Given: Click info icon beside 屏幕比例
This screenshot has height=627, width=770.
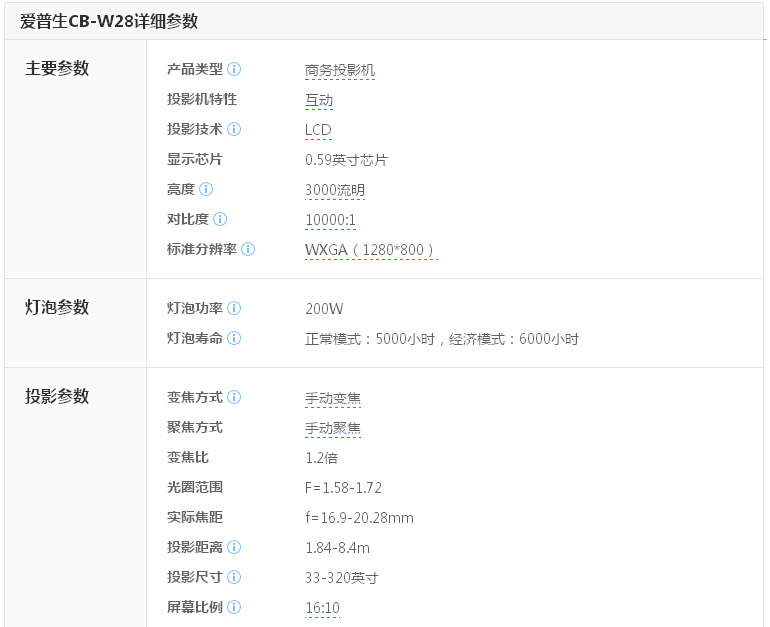Looking at the screenshot, I should tap(234, 607).
